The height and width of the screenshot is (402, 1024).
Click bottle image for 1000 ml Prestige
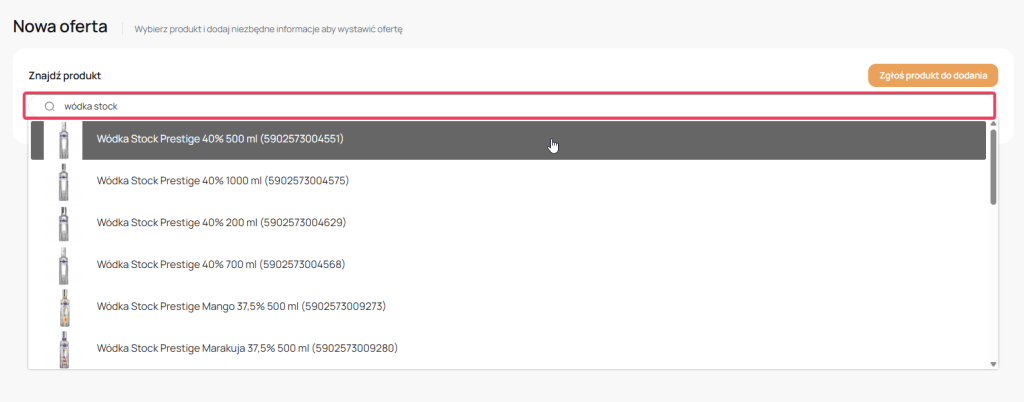point(64,182)
